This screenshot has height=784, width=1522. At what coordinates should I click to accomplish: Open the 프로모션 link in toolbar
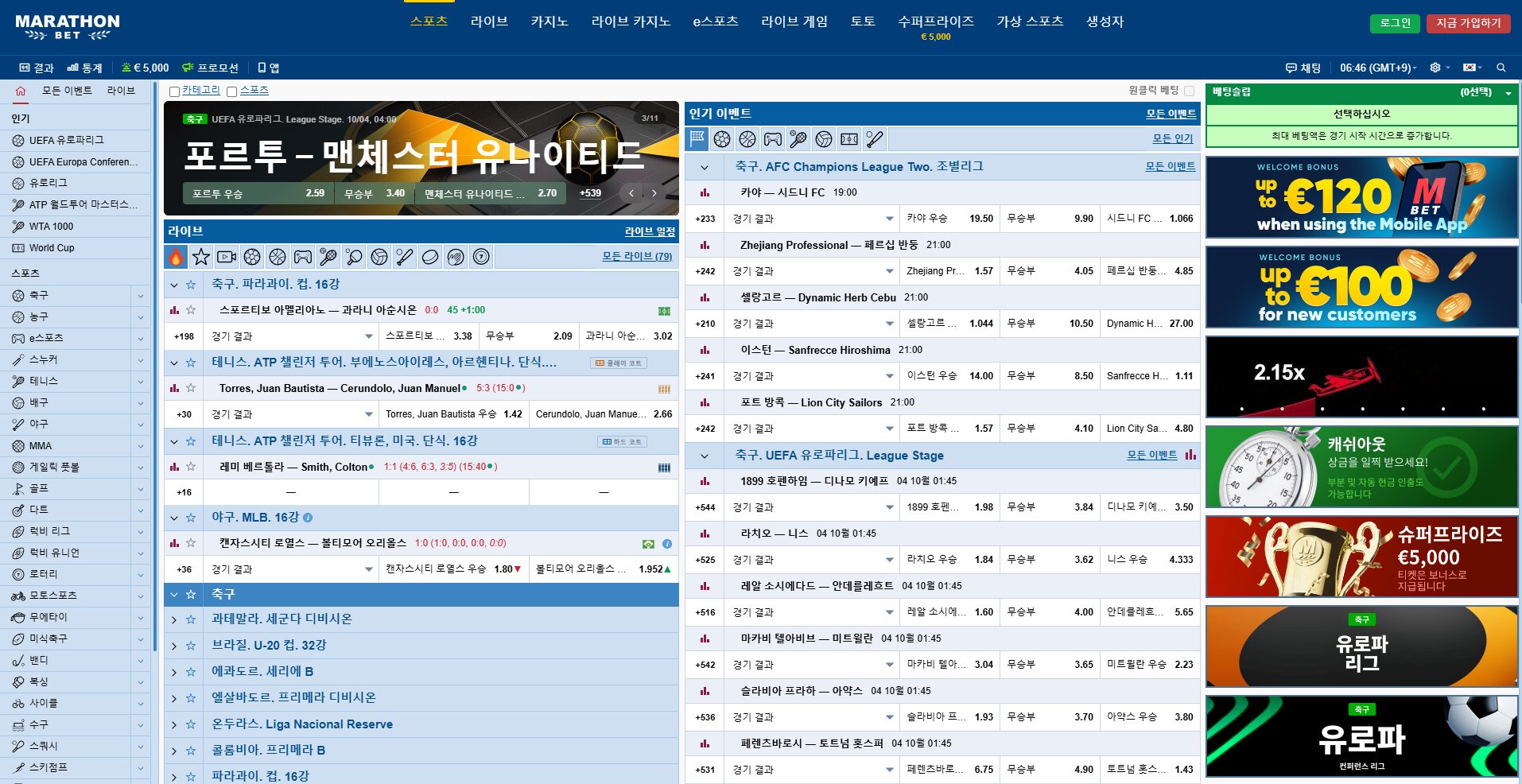point(211,68)
